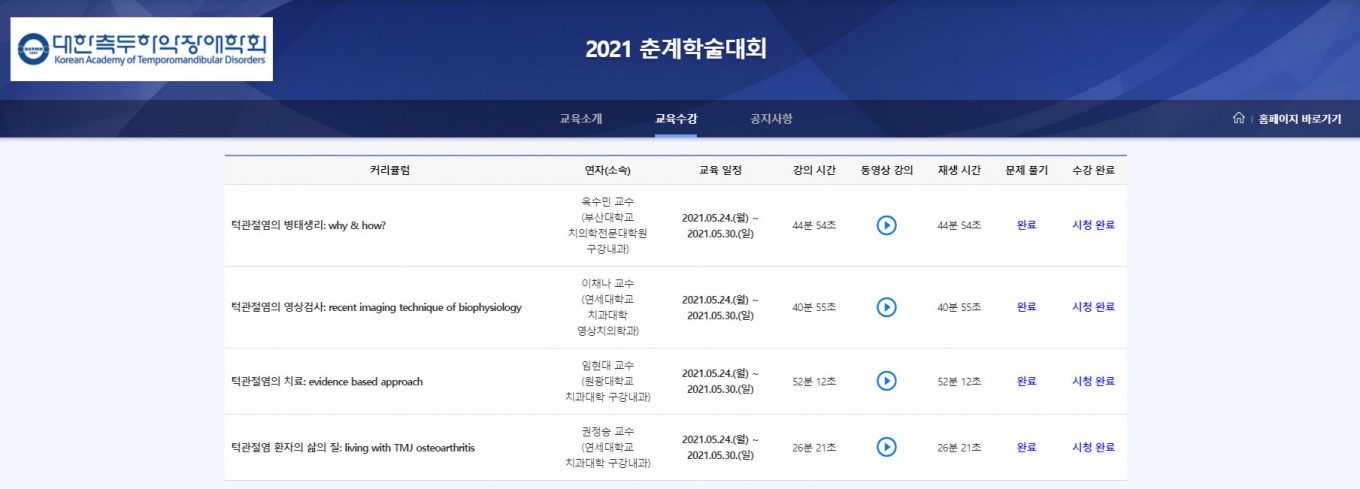Open the 교육소개 tab
Viewport: 1360px width, 489px height.
[581, 118]
